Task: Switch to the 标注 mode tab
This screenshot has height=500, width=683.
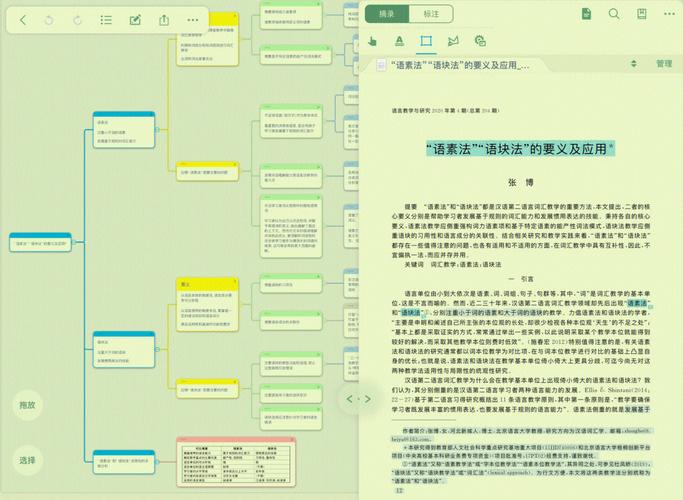Action: click(x=431, y=14)
